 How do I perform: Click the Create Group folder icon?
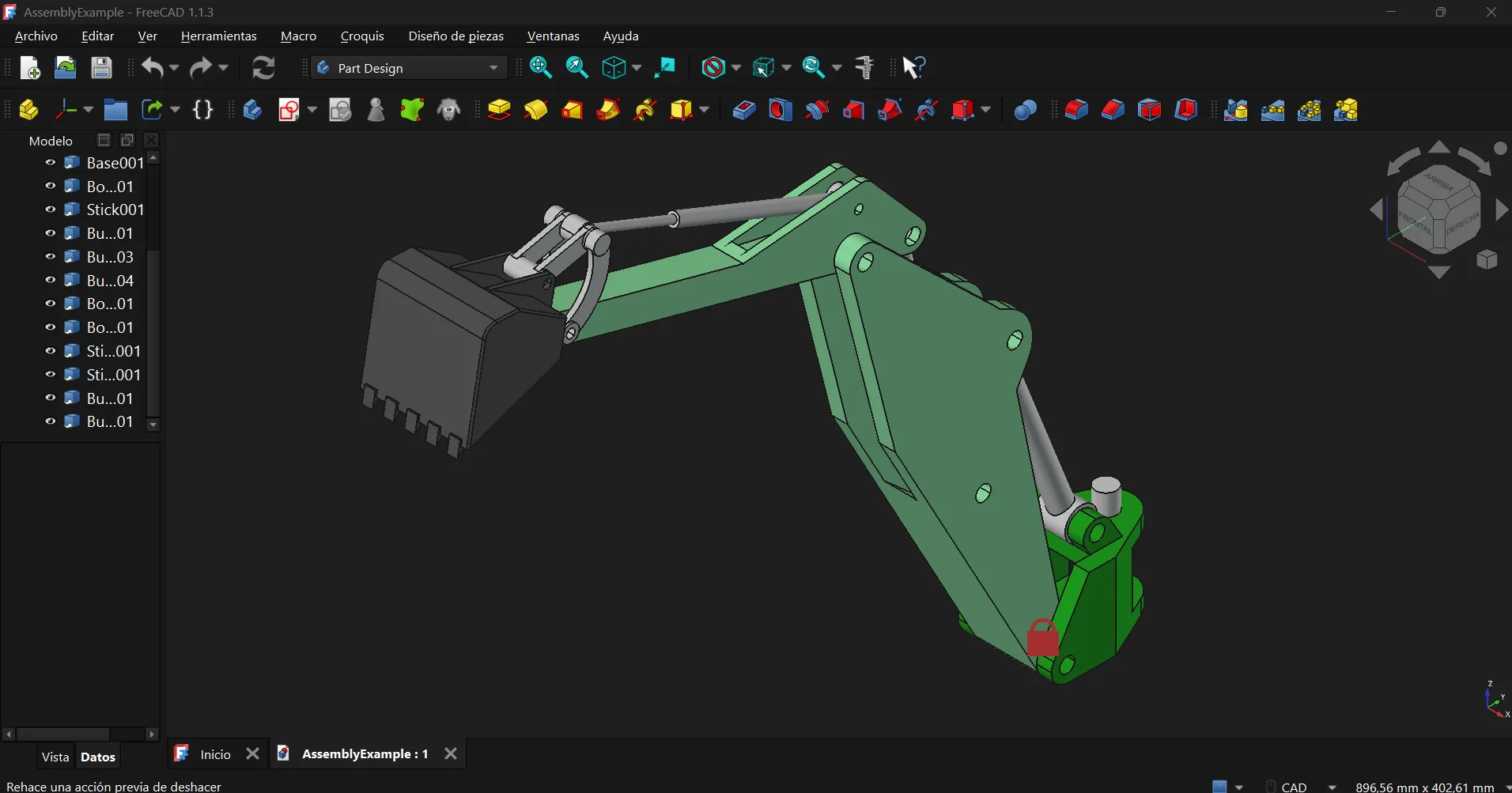[x=115, y=110]
